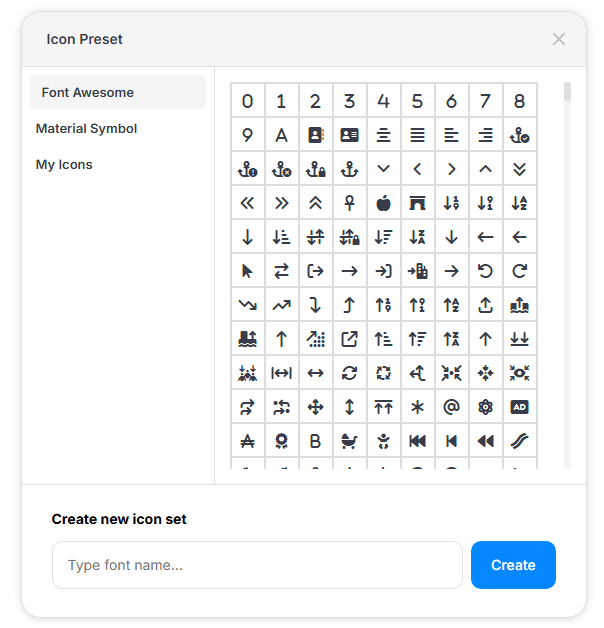Pick the baby carriage icon
The height and width of the screenshot is (628, 604).
point(349,441)
